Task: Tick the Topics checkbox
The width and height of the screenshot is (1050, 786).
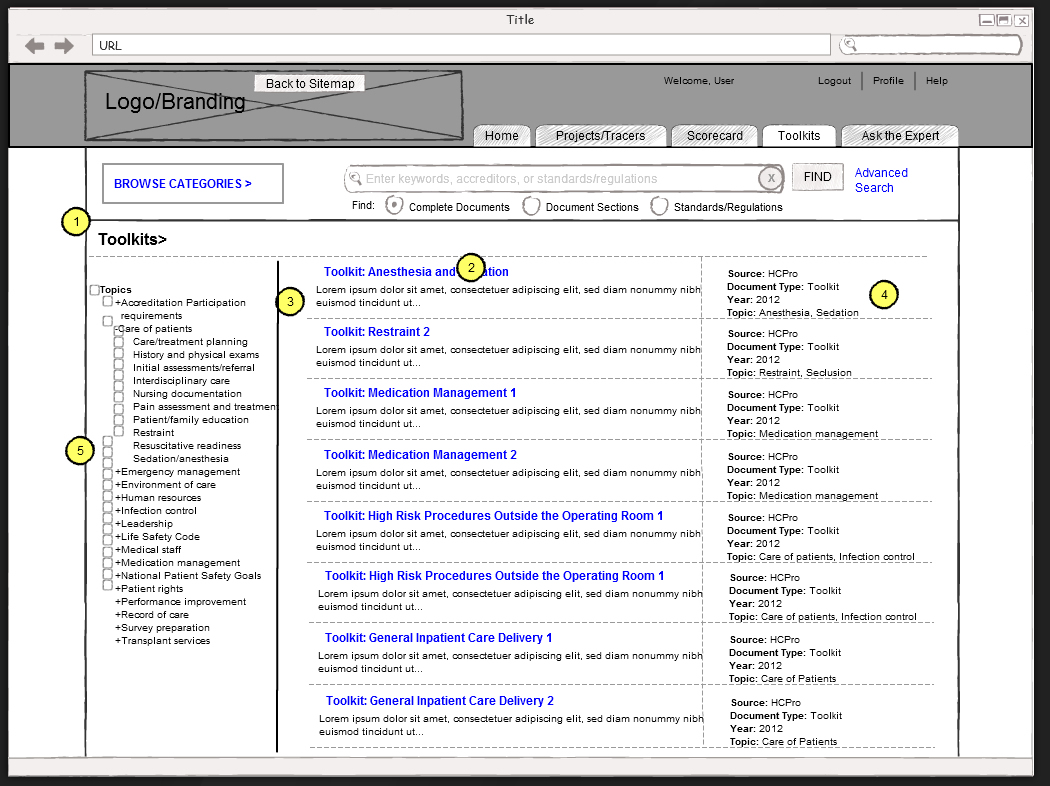Action: 94,290
